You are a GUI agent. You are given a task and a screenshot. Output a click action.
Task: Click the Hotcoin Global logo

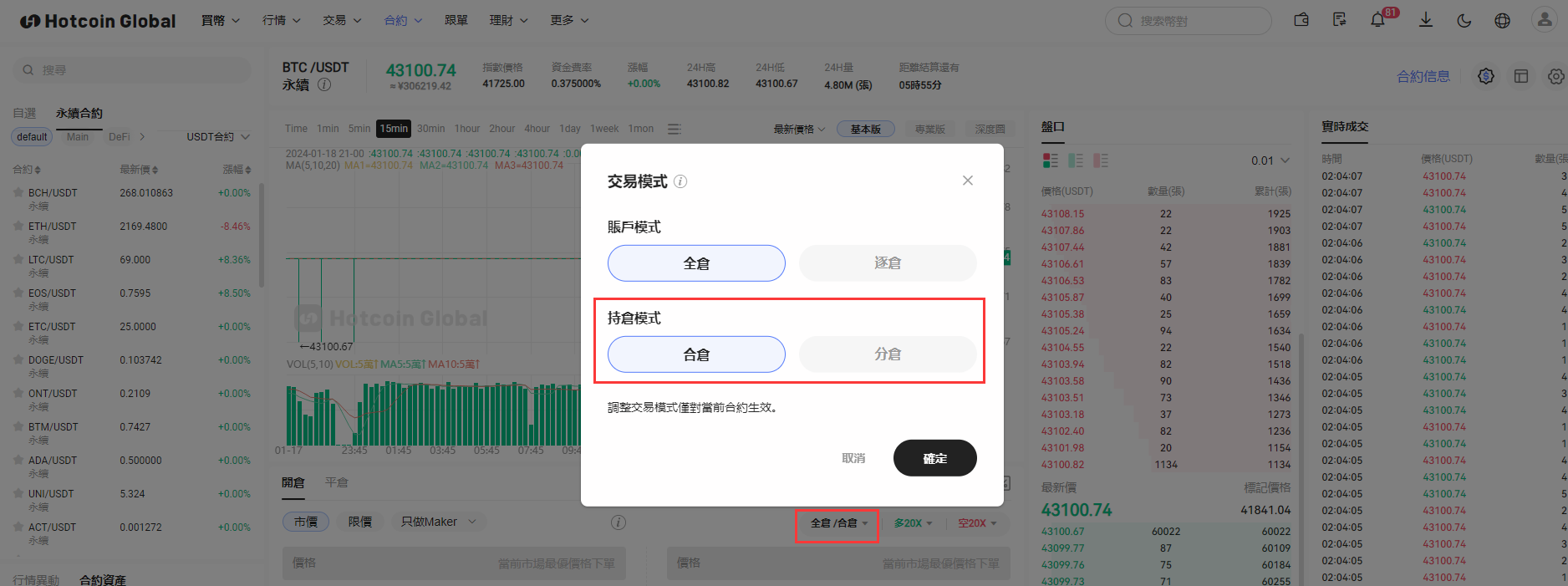point(98,21)
